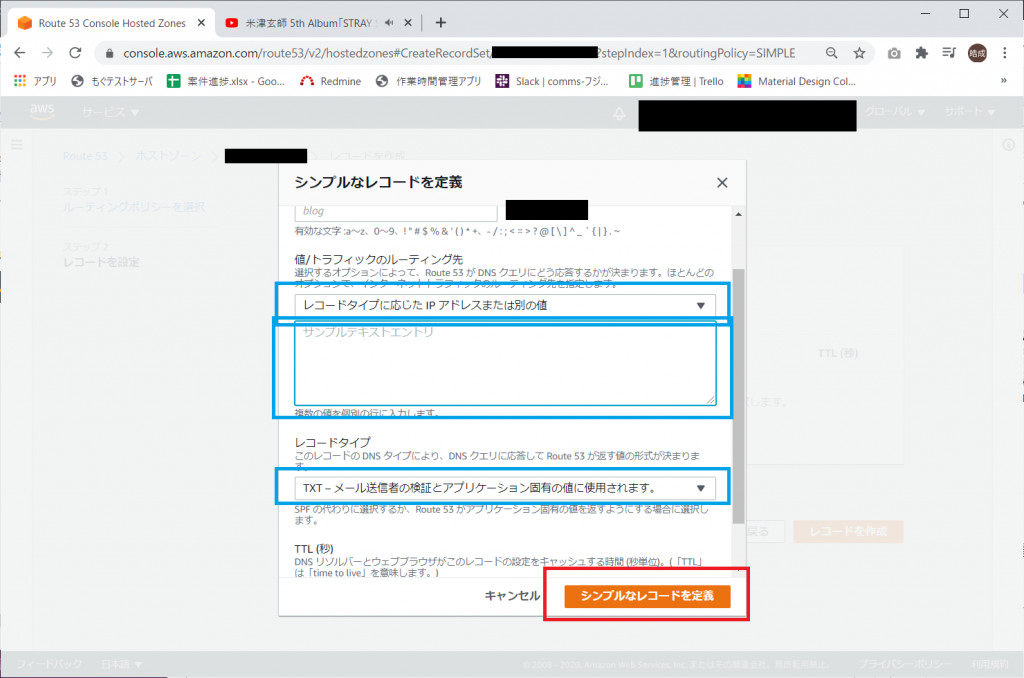
Task: Click the lock icon in address bar
Action: click(x=110, y=54)
